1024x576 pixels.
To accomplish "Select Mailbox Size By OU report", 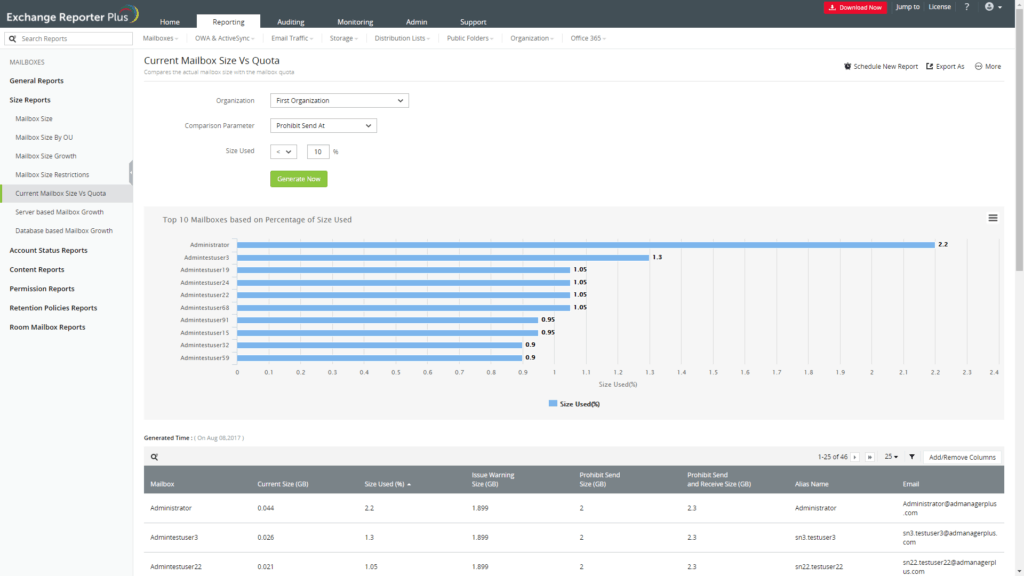I will (x=44, y=137).
